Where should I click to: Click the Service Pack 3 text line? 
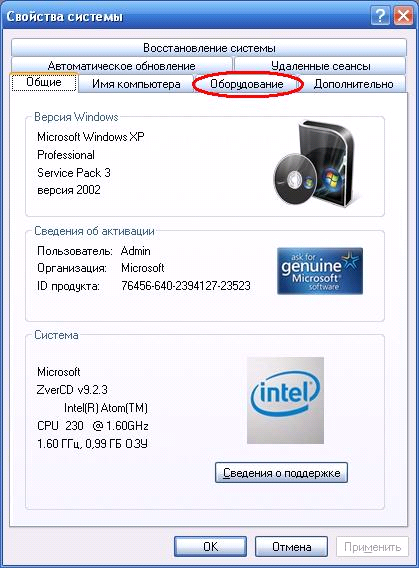74,173
